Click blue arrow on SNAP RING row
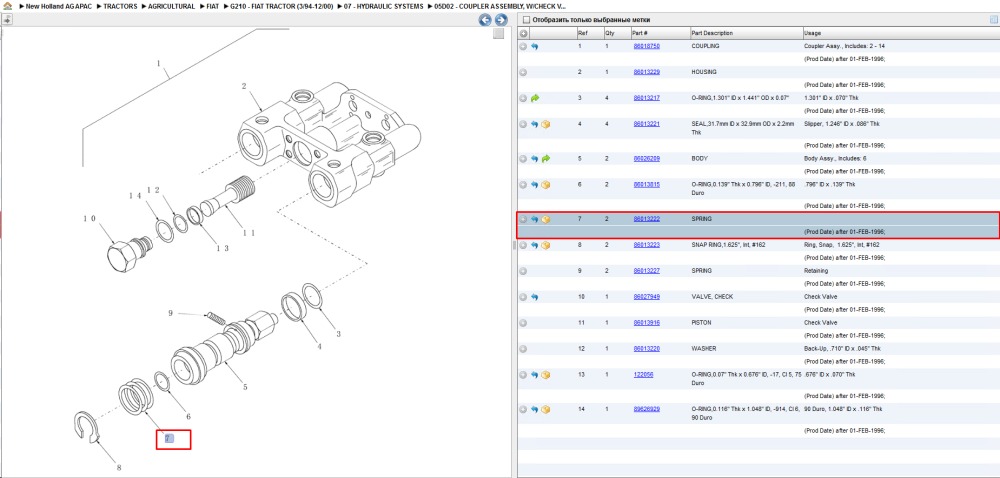Image resolution: width=1000 pixels, height=478 pixels. pyautogui.click(x=534, y=245)
